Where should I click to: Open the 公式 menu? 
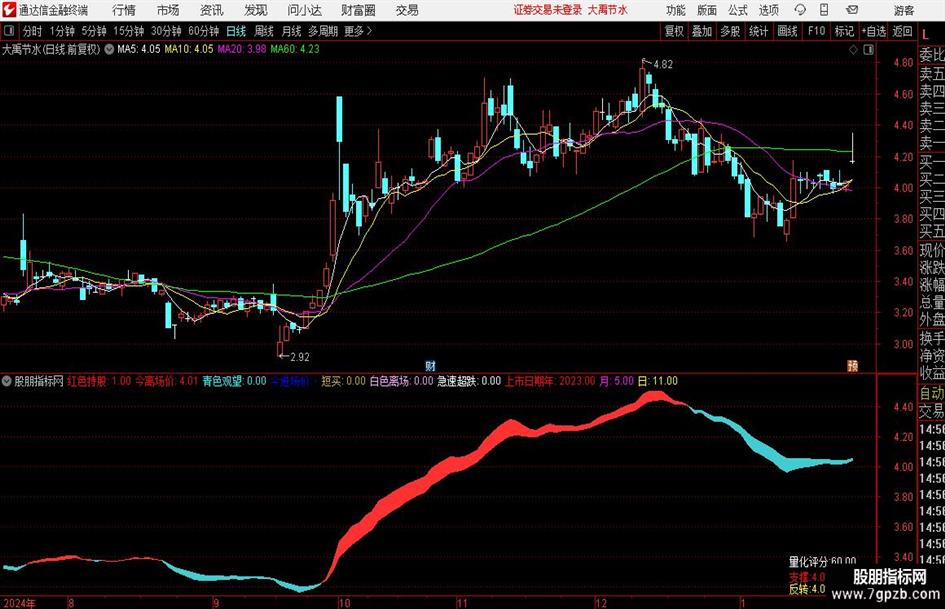click(x=738, y=10)
